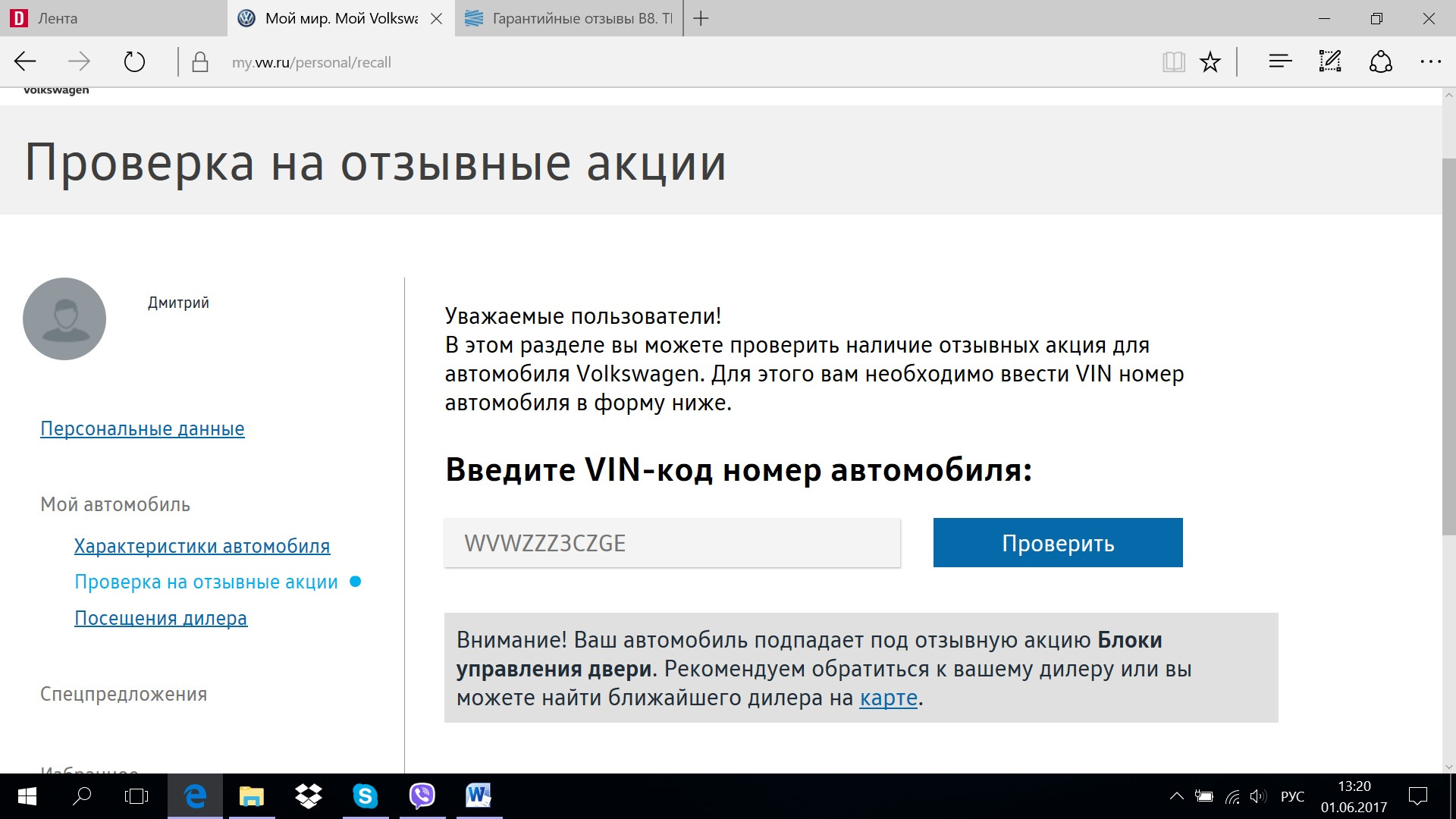Go to Характеристики автомобиля
1456x819 pixels.
point(202,546)
